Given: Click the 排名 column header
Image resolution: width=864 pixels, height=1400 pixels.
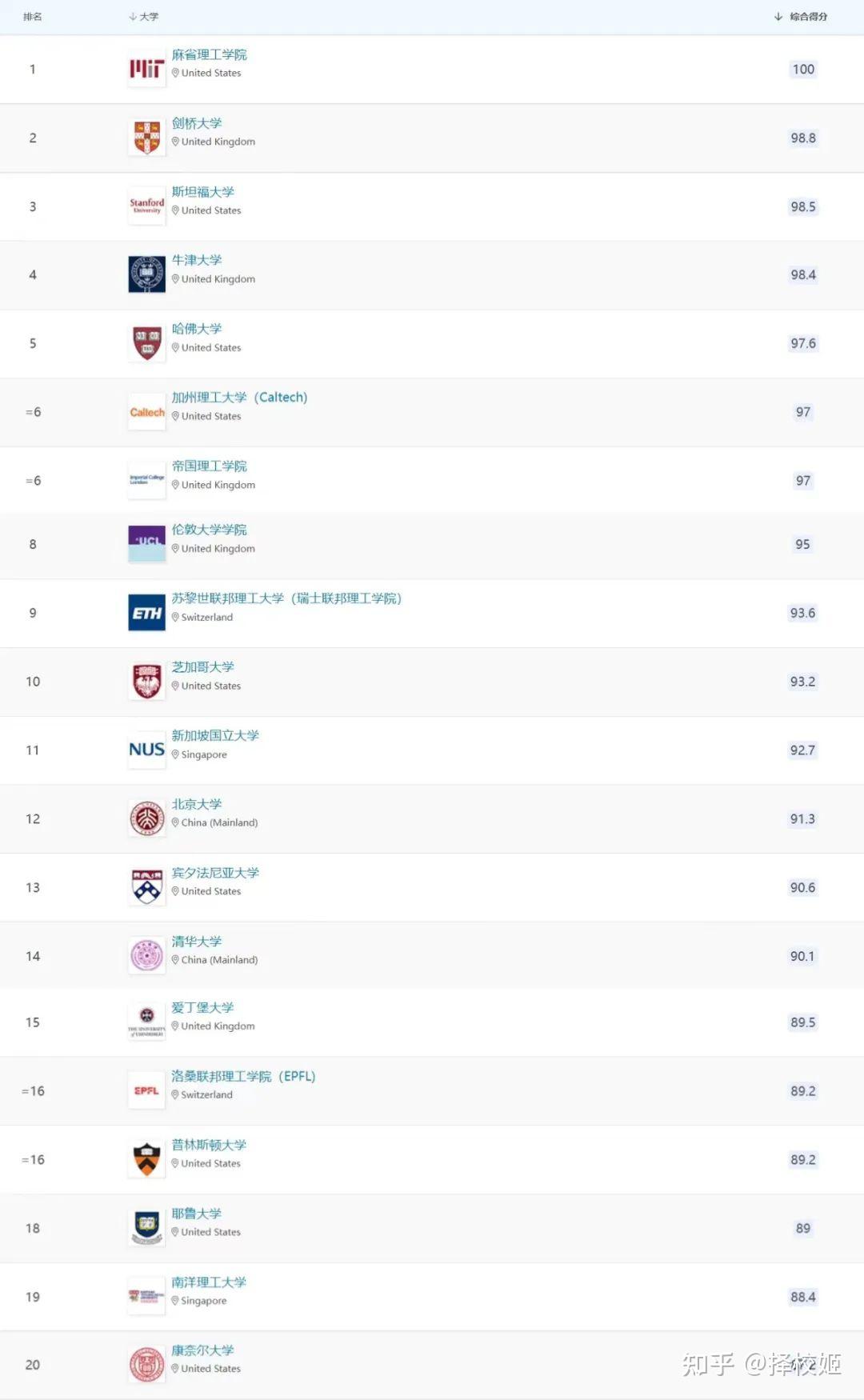Looking at the screenshot, I should tap(33, 17).
